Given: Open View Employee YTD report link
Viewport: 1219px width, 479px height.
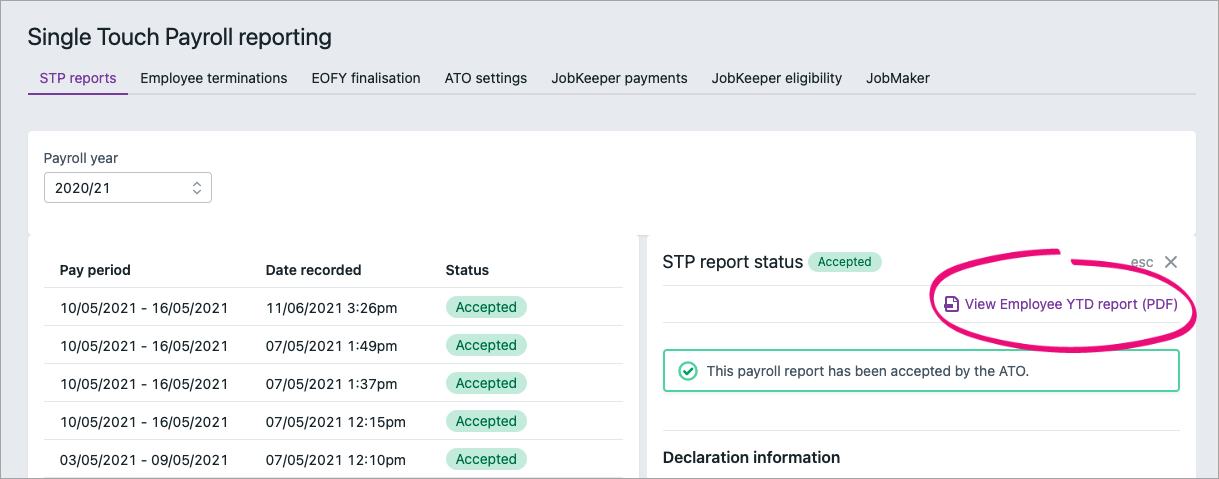Looking at the screenshot, I should coord(1070,304).
